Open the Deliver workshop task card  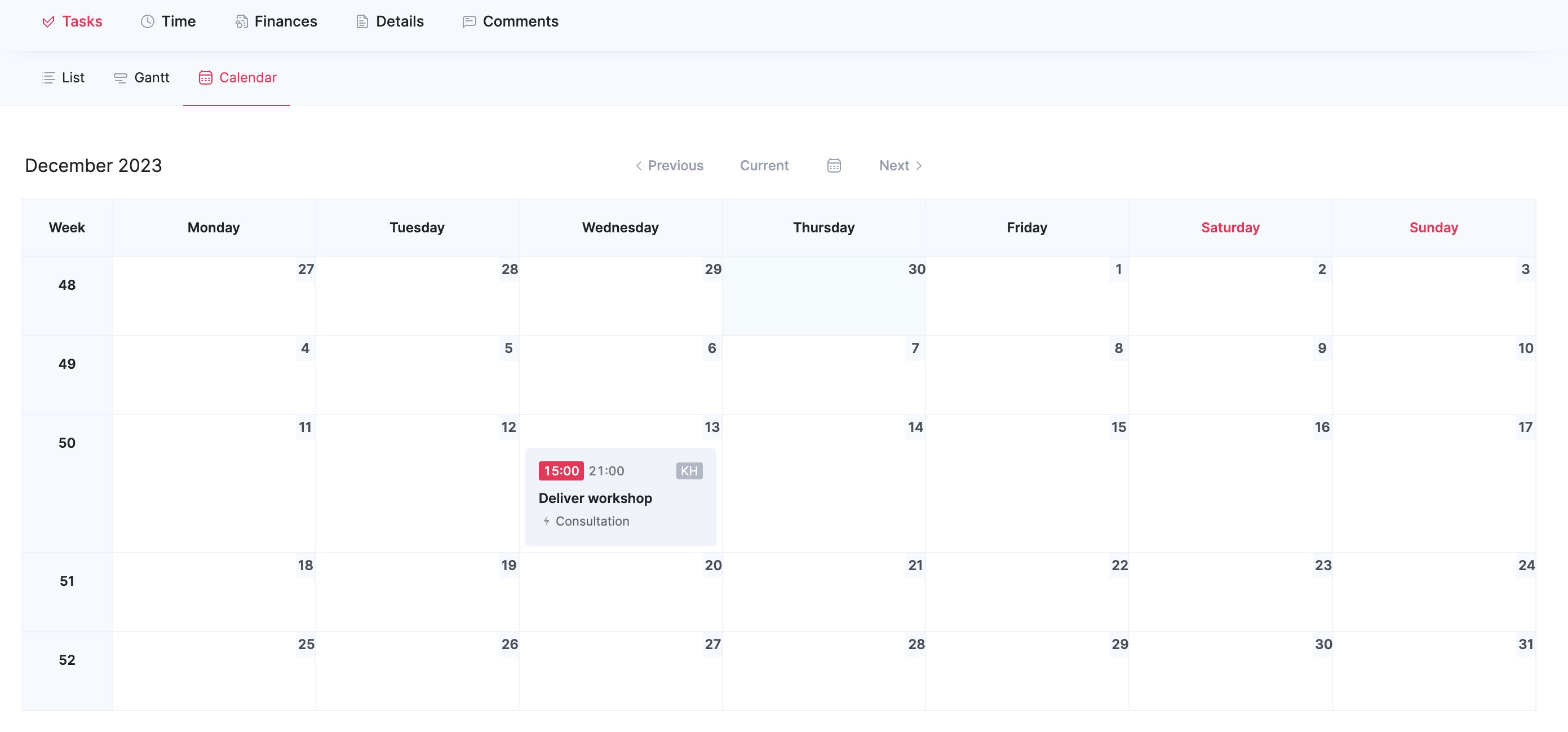coord(620,497)
